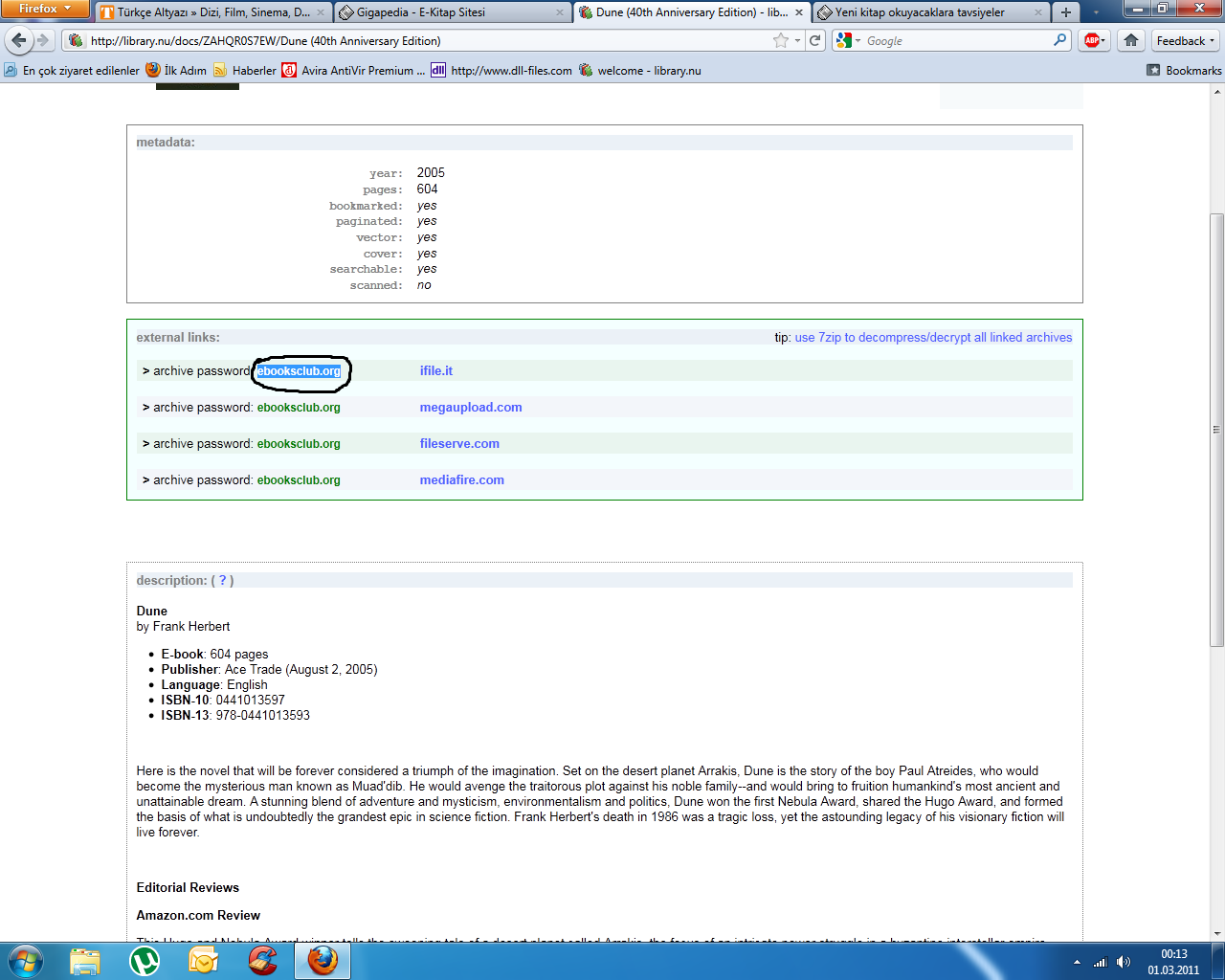The image size is (1225, 980).
Task: Open the Windows Start menu
Action: (25, 960)
